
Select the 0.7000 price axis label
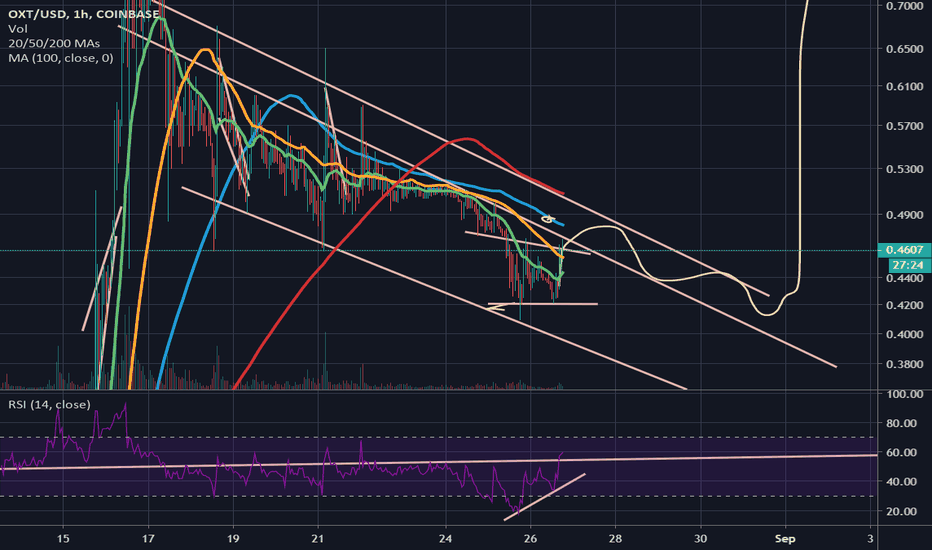[905, 6]
